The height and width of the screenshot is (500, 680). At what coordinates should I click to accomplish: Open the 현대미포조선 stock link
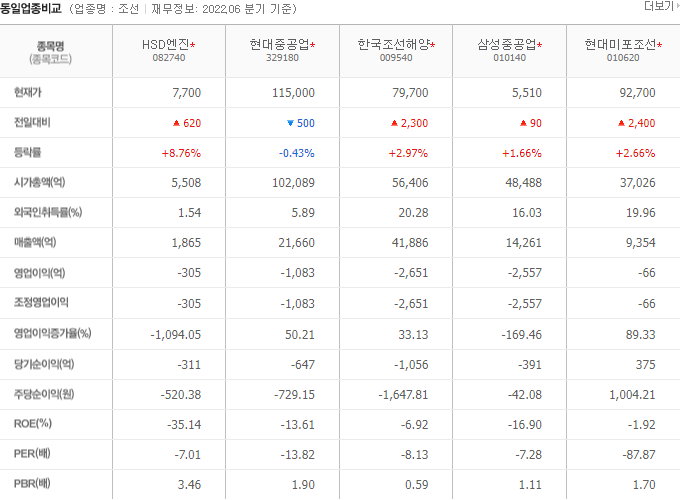[x=620, y=44]
